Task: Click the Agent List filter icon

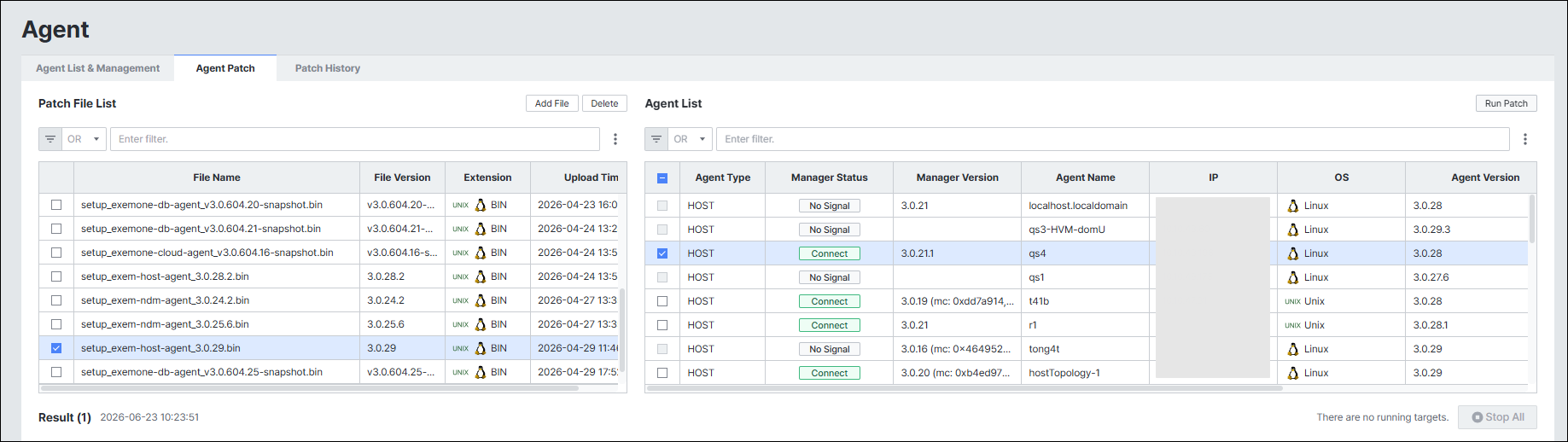Action: (656, 139)
